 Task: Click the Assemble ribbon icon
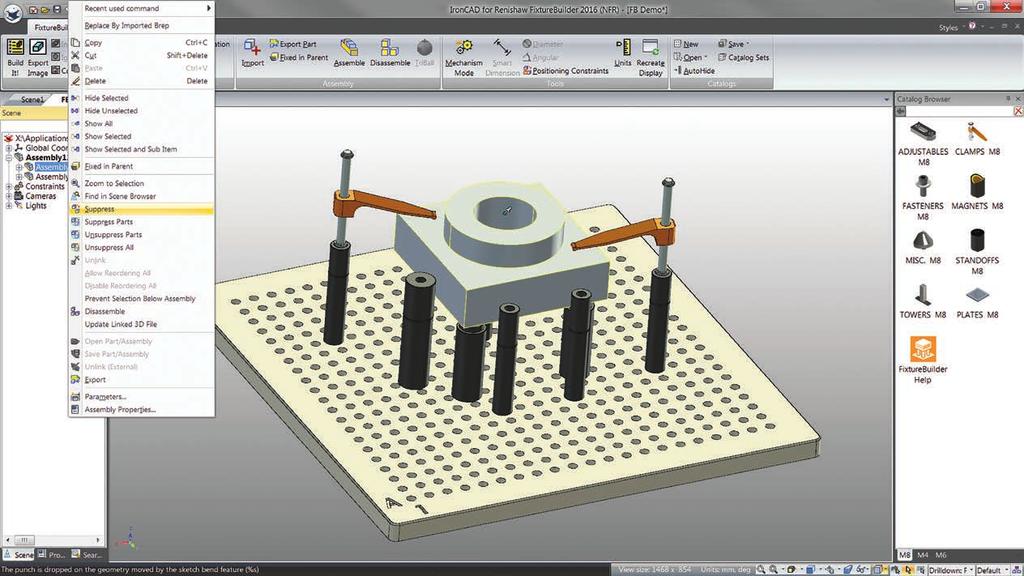pyautogui.click(x=349, y=53)
